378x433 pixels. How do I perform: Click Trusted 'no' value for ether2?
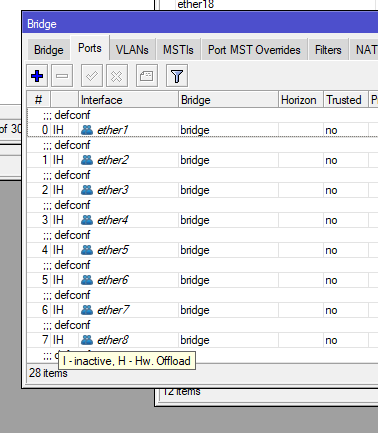click(331, 160)
